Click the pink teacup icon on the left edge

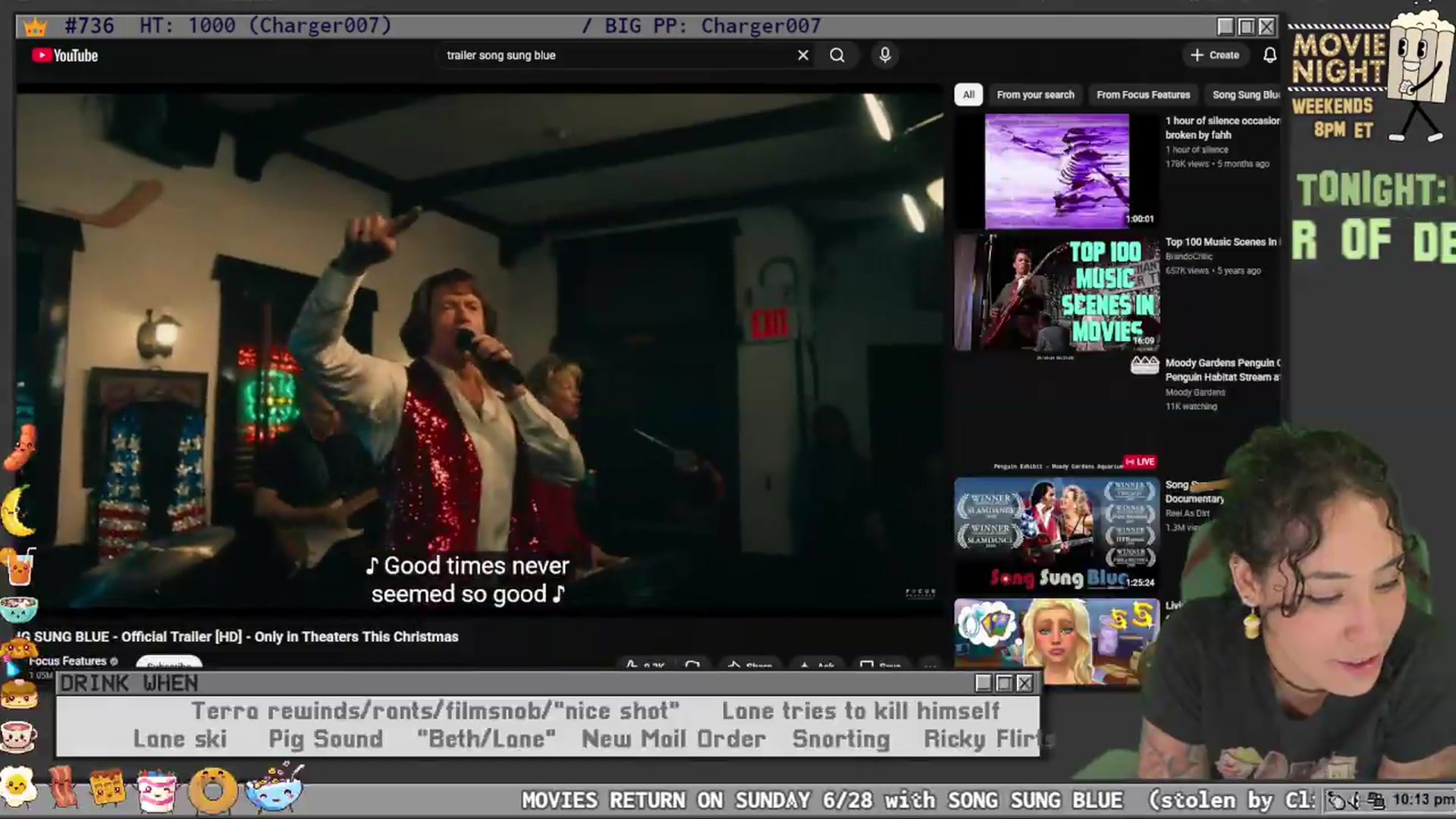pyautogui.click(x=18, y=735)
